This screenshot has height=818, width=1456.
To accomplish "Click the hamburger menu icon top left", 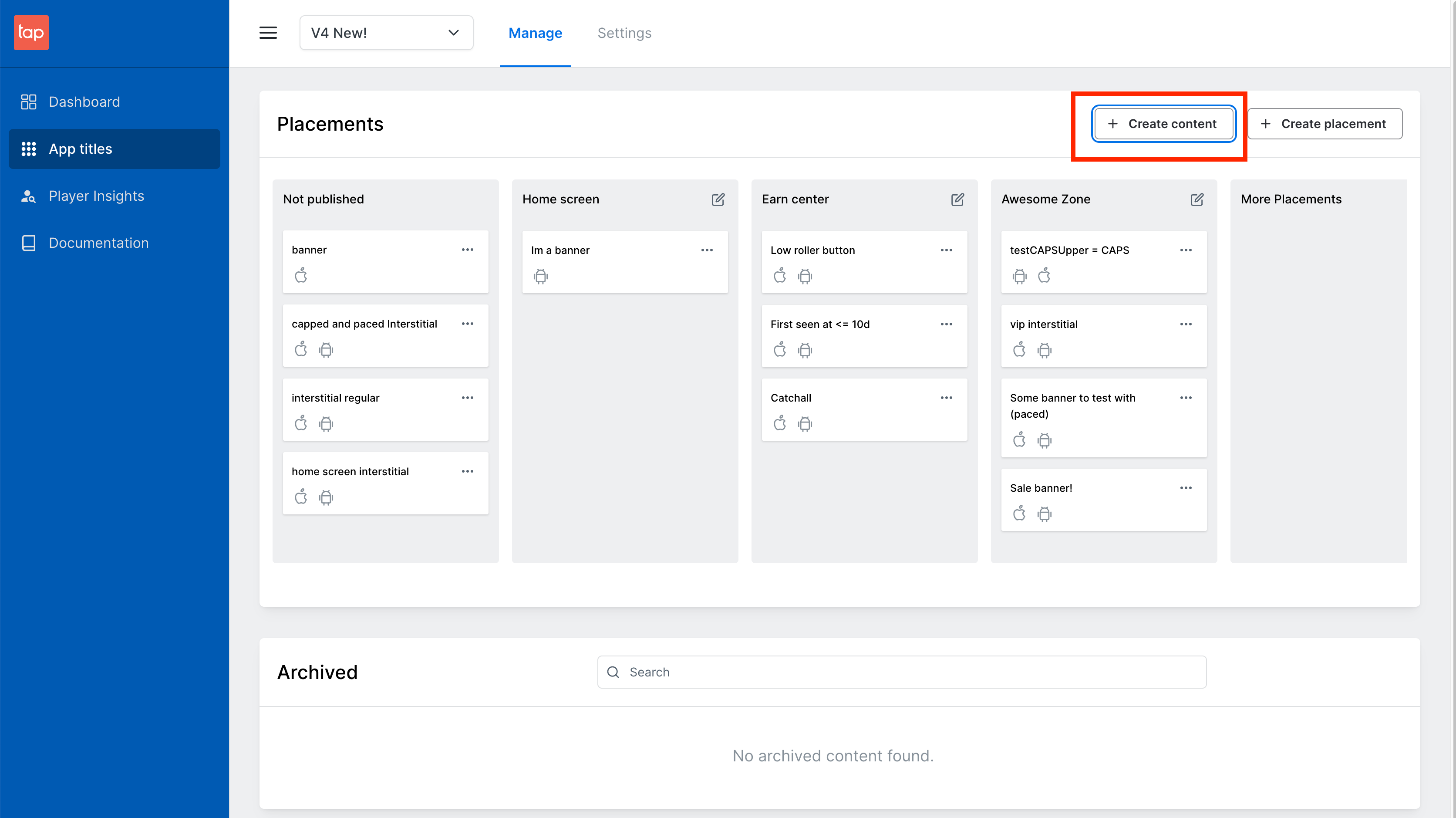I will point(268,33).
